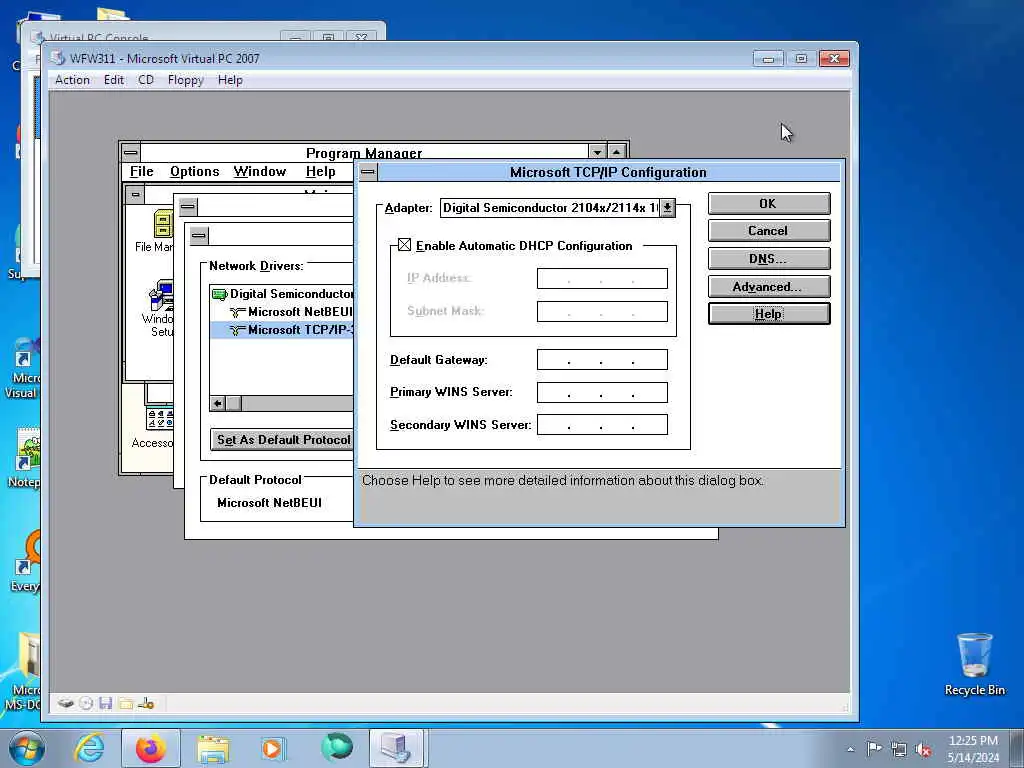This screenshot has height=768, width=1024.
Task: Open the outer Network Setup dialog control box
Action: click(x=188, y=207)
